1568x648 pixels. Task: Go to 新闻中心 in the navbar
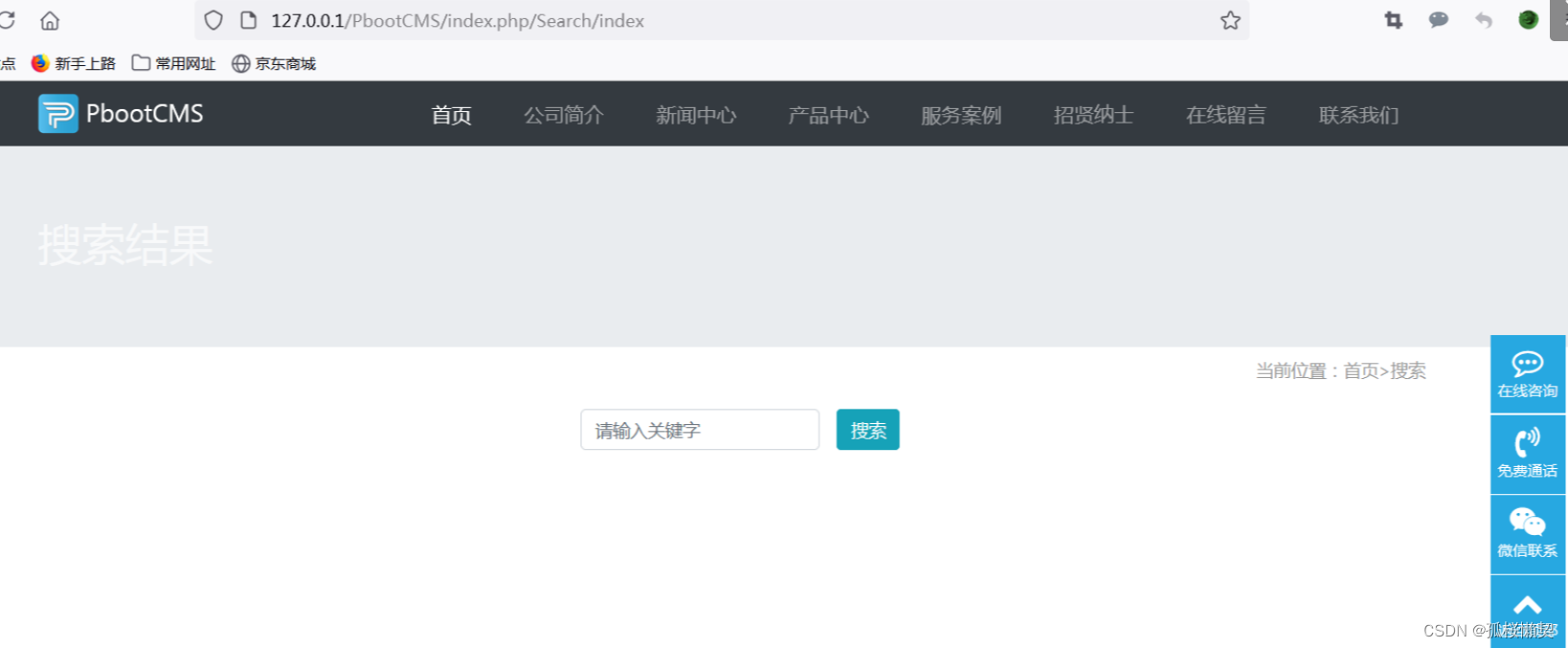(696, 116)
